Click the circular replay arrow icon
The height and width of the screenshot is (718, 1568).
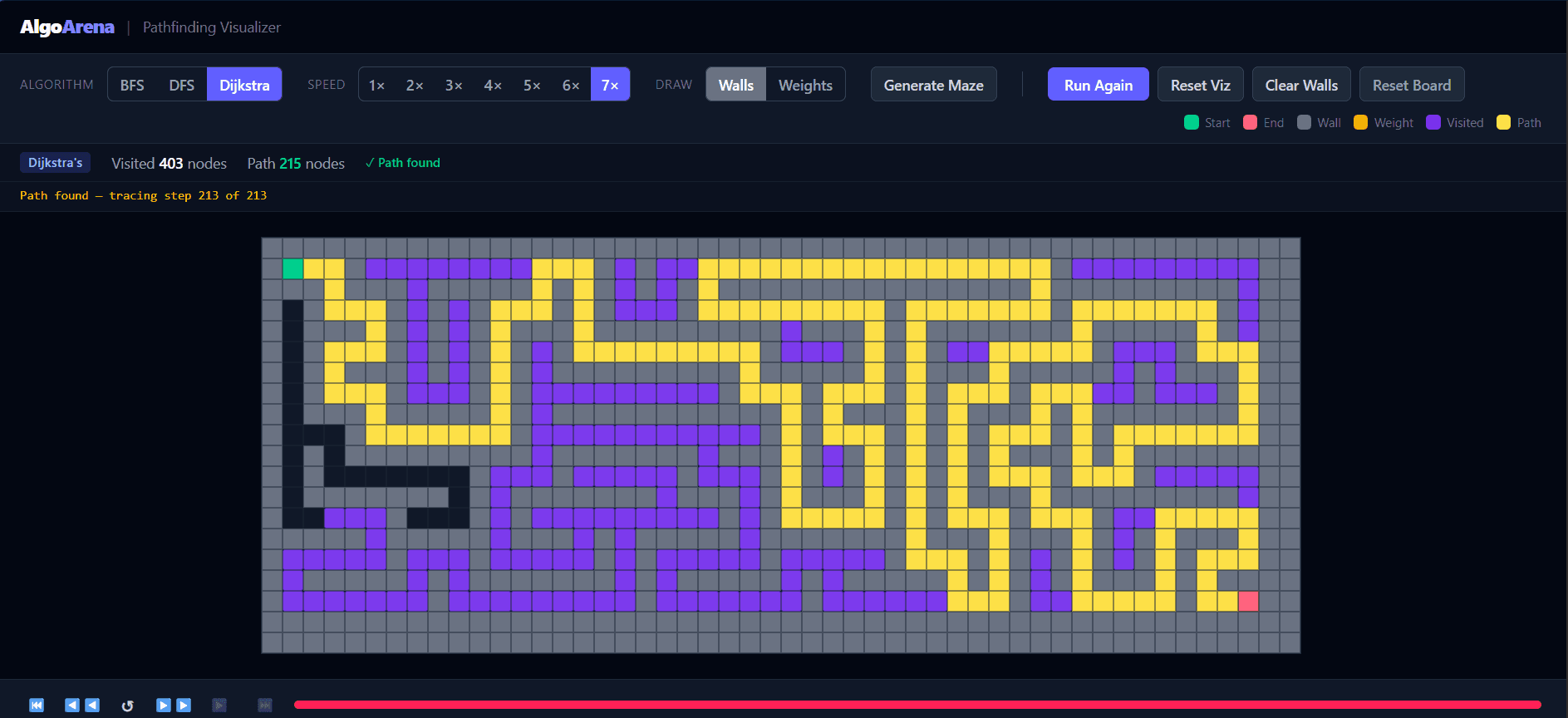[x=127, y=706]
